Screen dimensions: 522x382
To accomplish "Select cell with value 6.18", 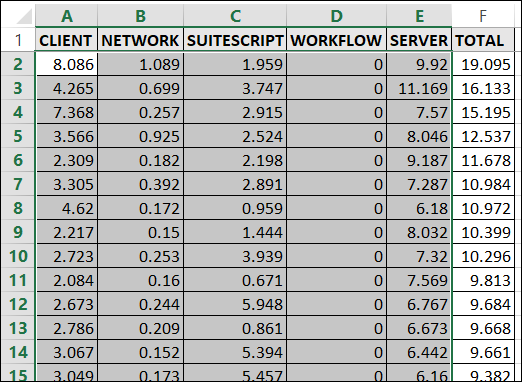I will pos(419,208).
